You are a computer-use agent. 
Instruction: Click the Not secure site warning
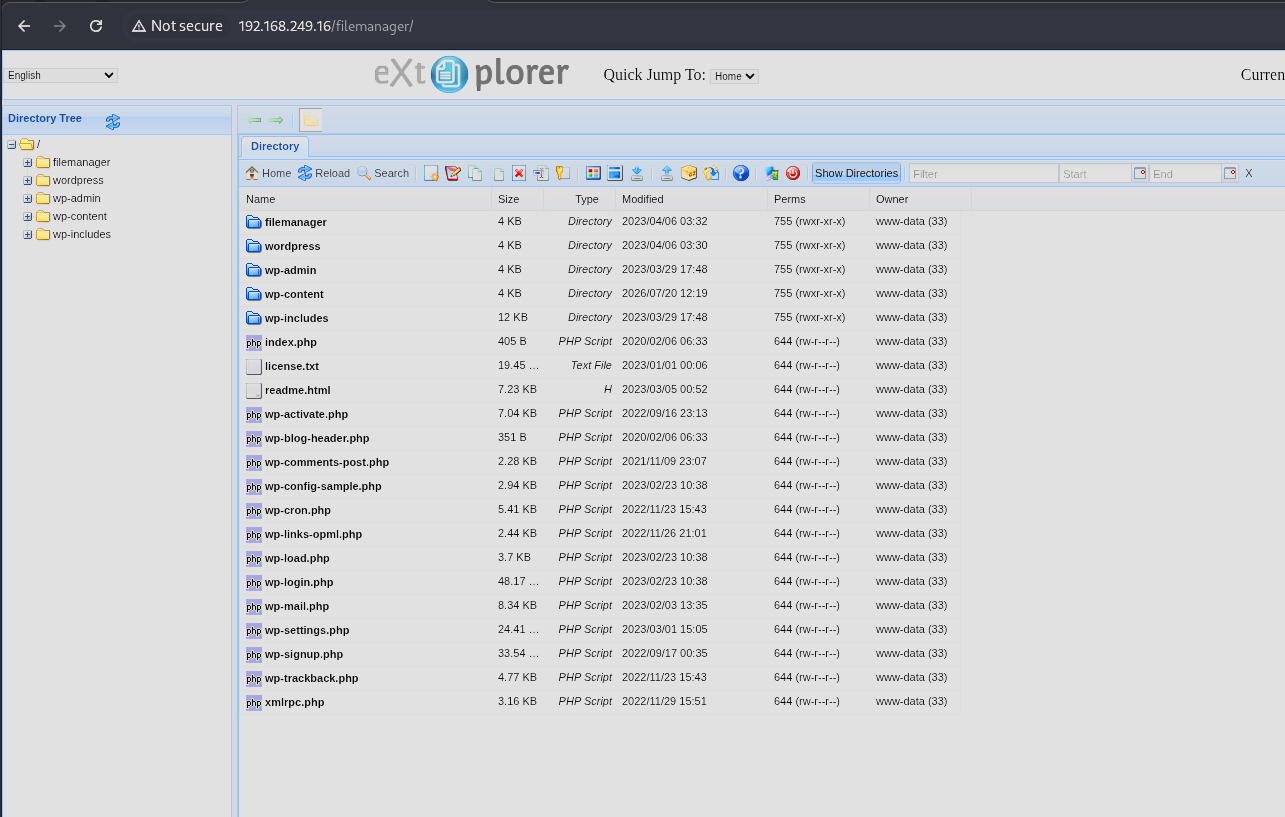click(x=177, y=26)
